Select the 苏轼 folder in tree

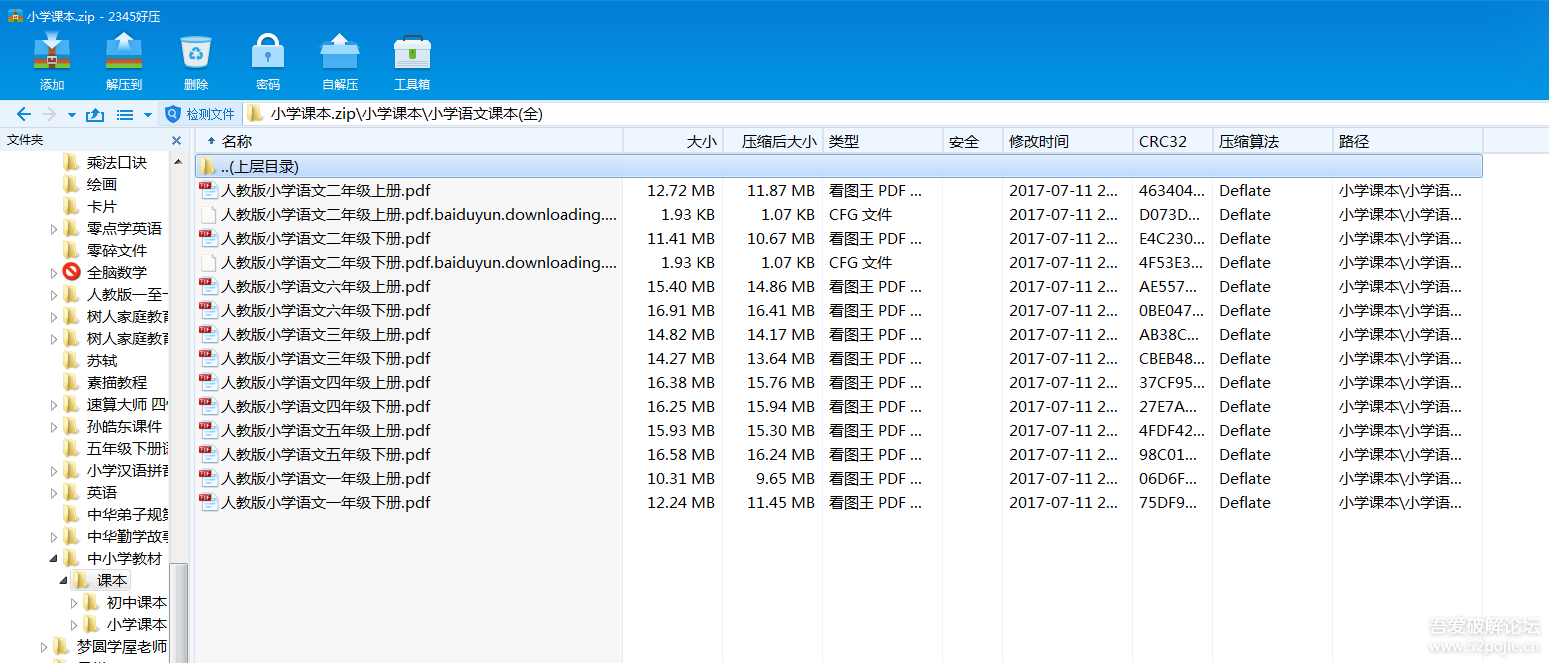101,360
